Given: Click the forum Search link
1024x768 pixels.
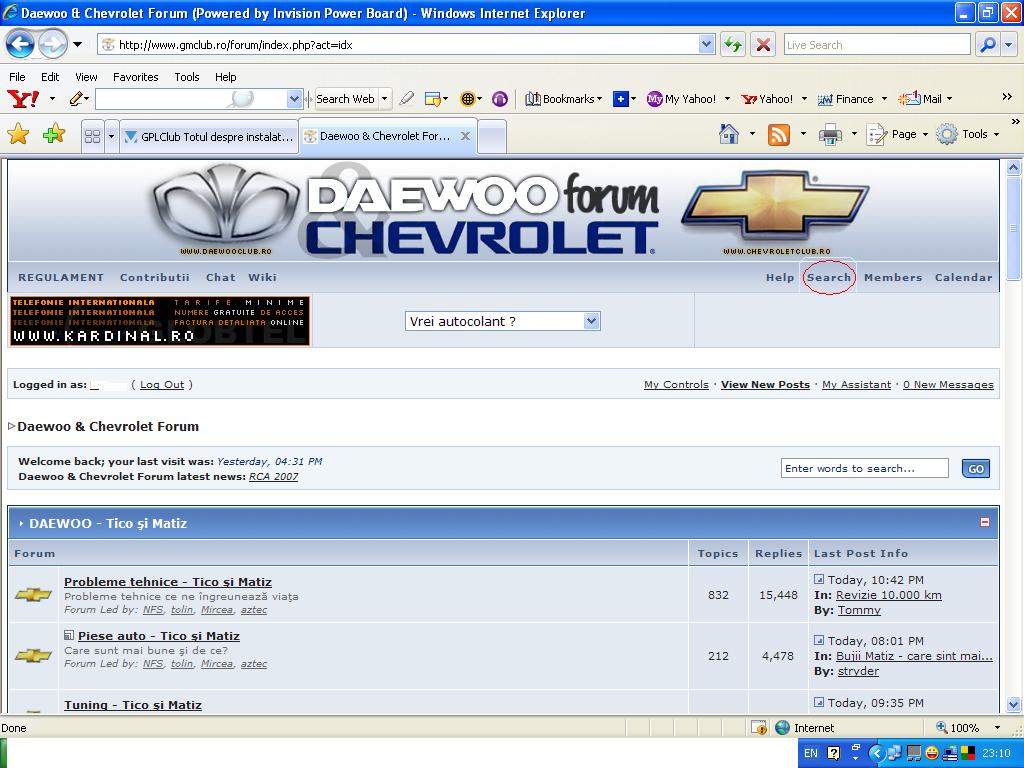Looking at the screenshot, I should coord(829,278).
